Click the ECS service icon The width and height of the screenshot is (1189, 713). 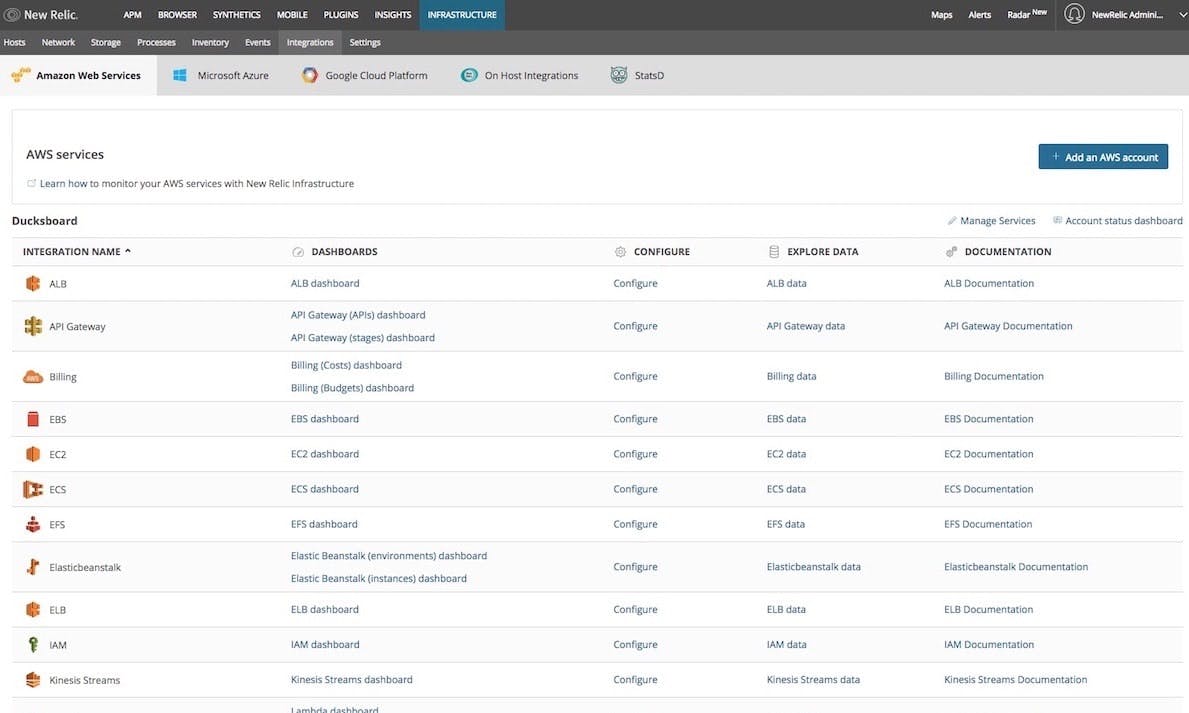(33, 489)
